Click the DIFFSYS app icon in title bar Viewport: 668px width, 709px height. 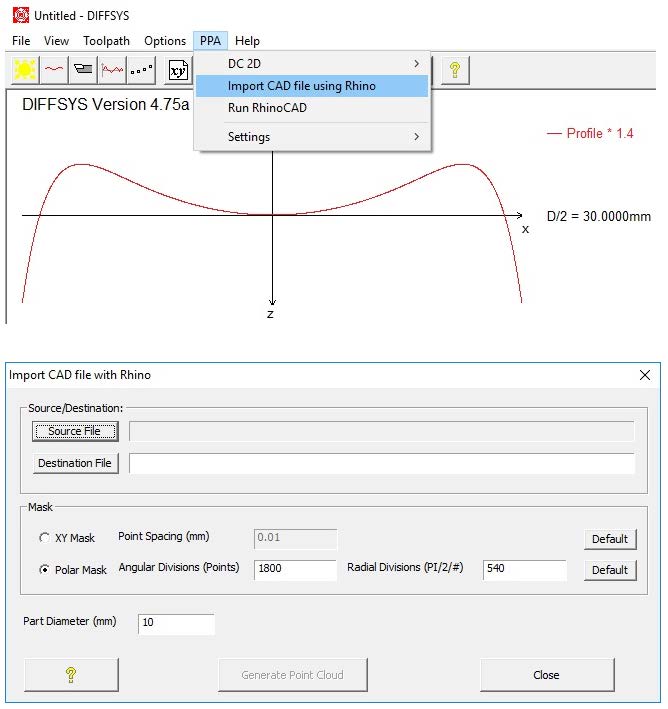coord(21,15)
